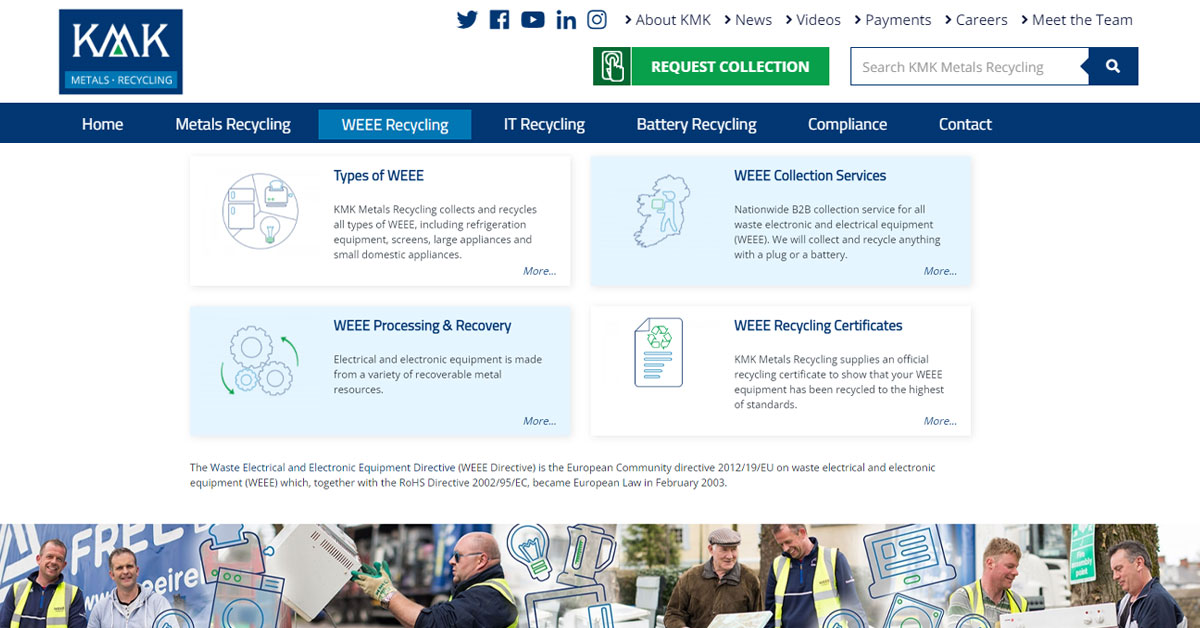Open the Battery Recycling menu
The width and height of the screenshot is (1200, 628).
click(x=697, y=124)
